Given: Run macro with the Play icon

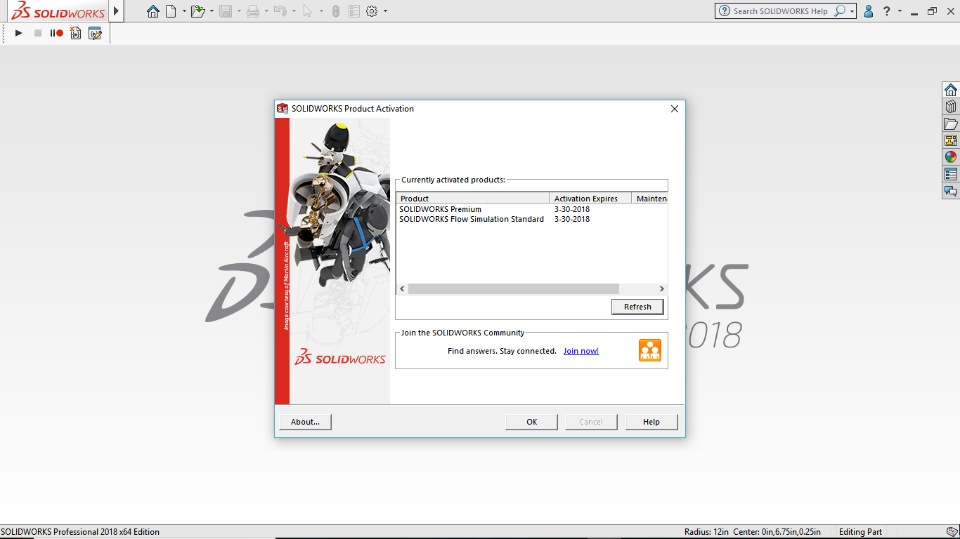Looking at the screenshot, I should coord(18,33).
